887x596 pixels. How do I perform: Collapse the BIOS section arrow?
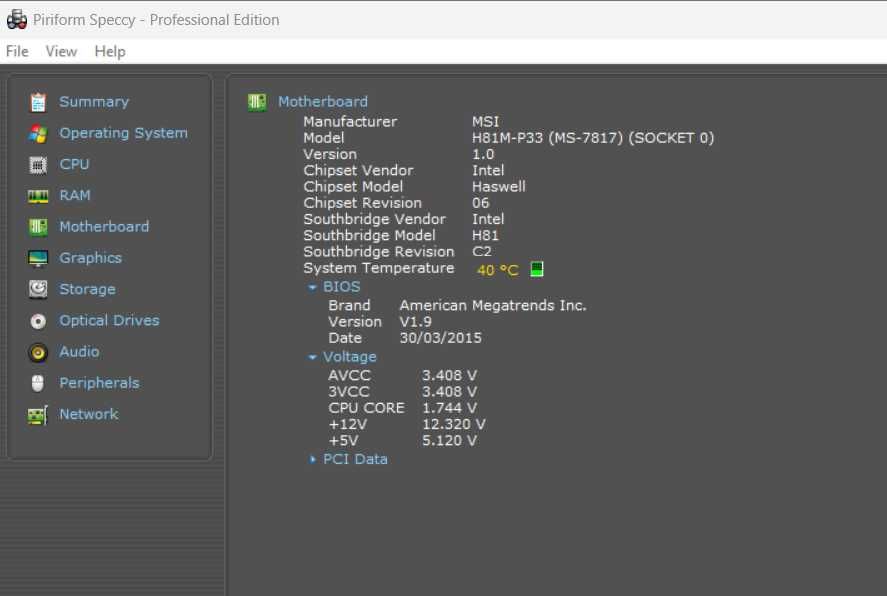tap(312, 287)
